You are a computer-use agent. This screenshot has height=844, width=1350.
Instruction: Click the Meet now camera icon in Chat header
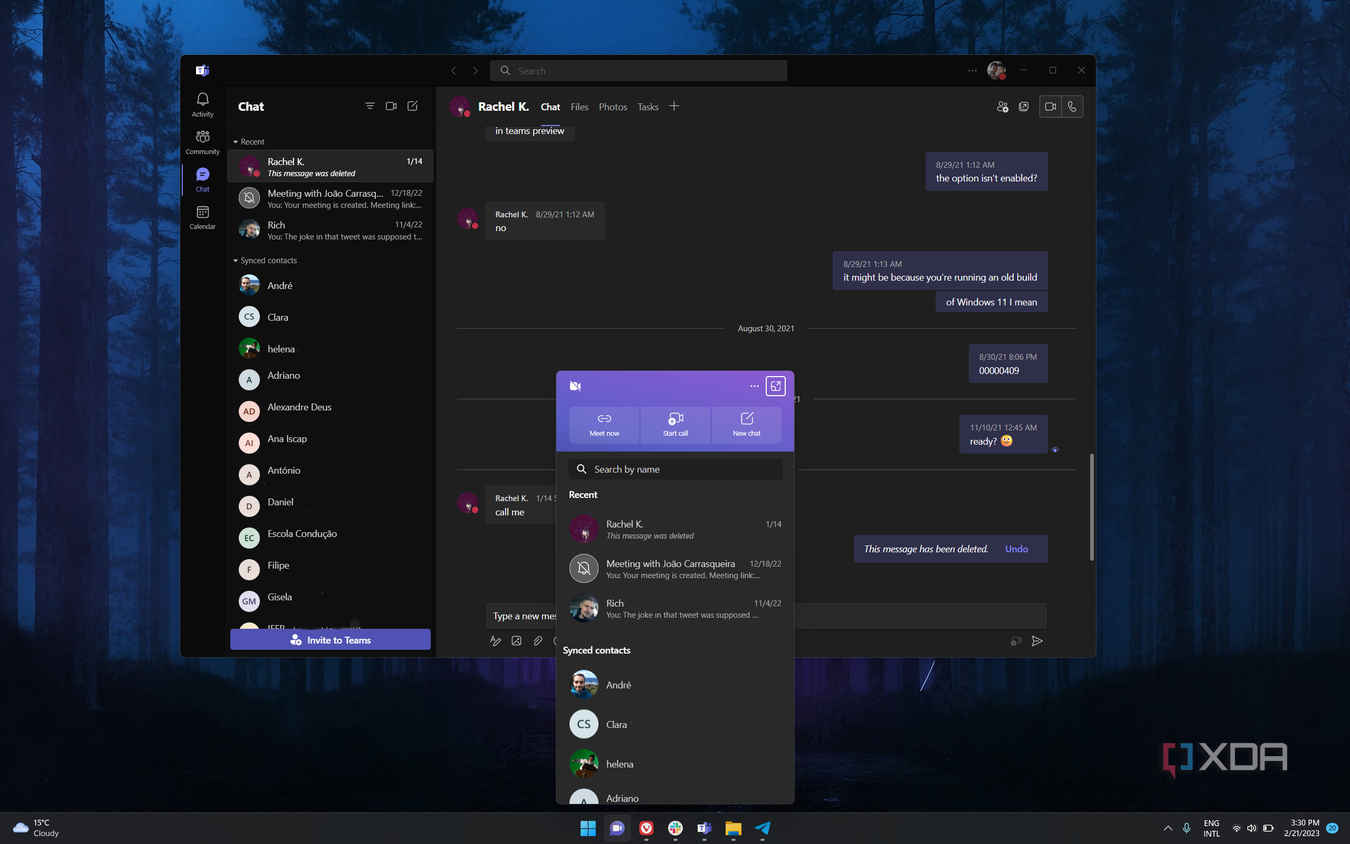[x=391, y=106]
